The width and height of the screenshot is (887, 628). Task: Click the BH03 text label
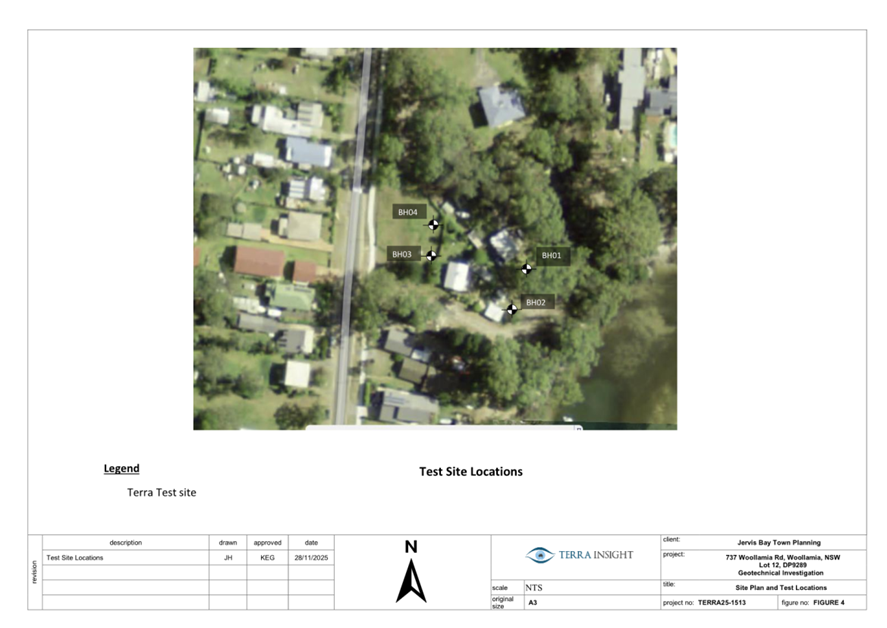coord(402,255)
